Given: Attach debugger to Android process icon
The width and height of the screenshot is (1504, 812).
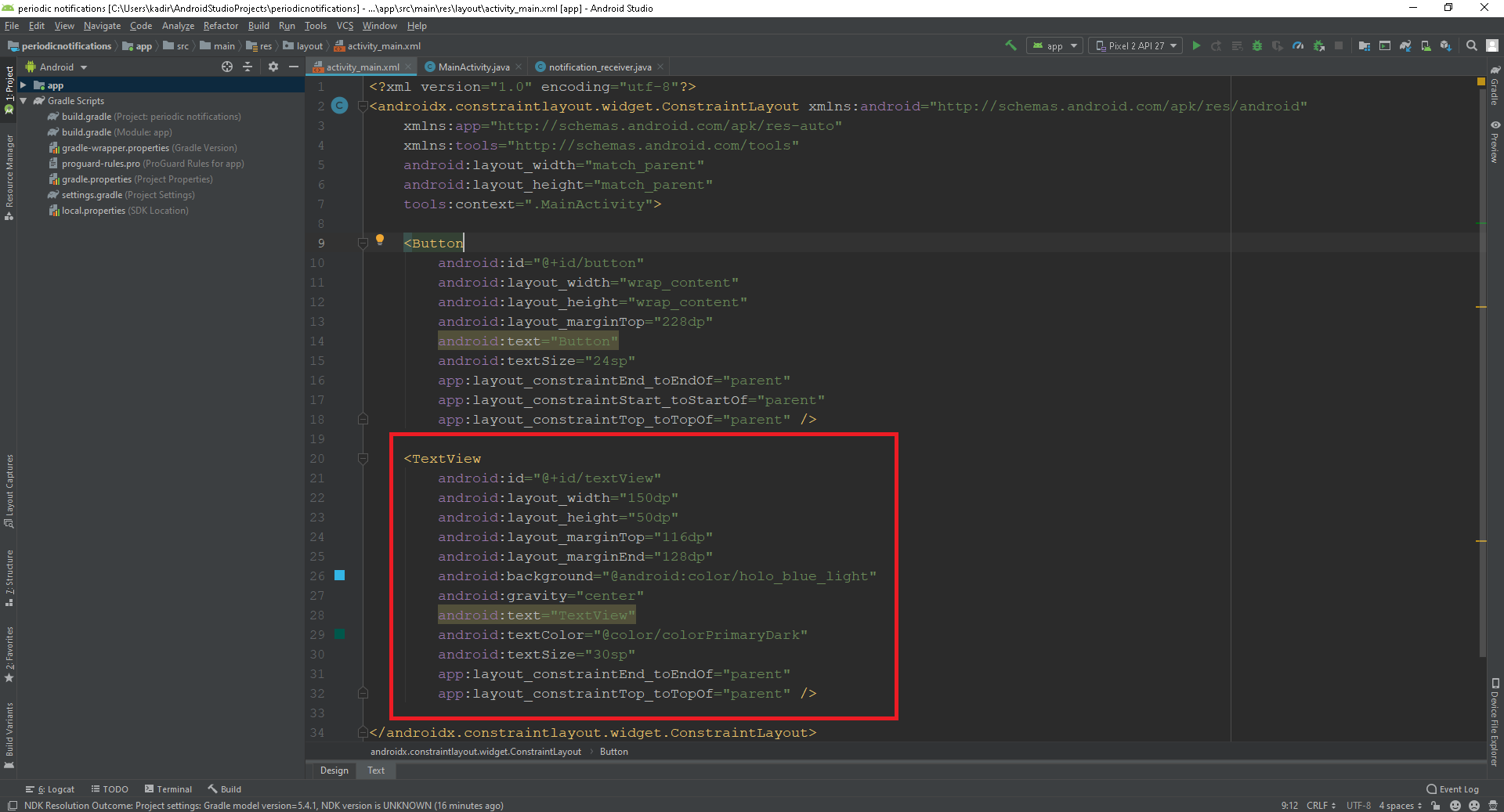Looking at the screenshot, I should coord(1319,45).
